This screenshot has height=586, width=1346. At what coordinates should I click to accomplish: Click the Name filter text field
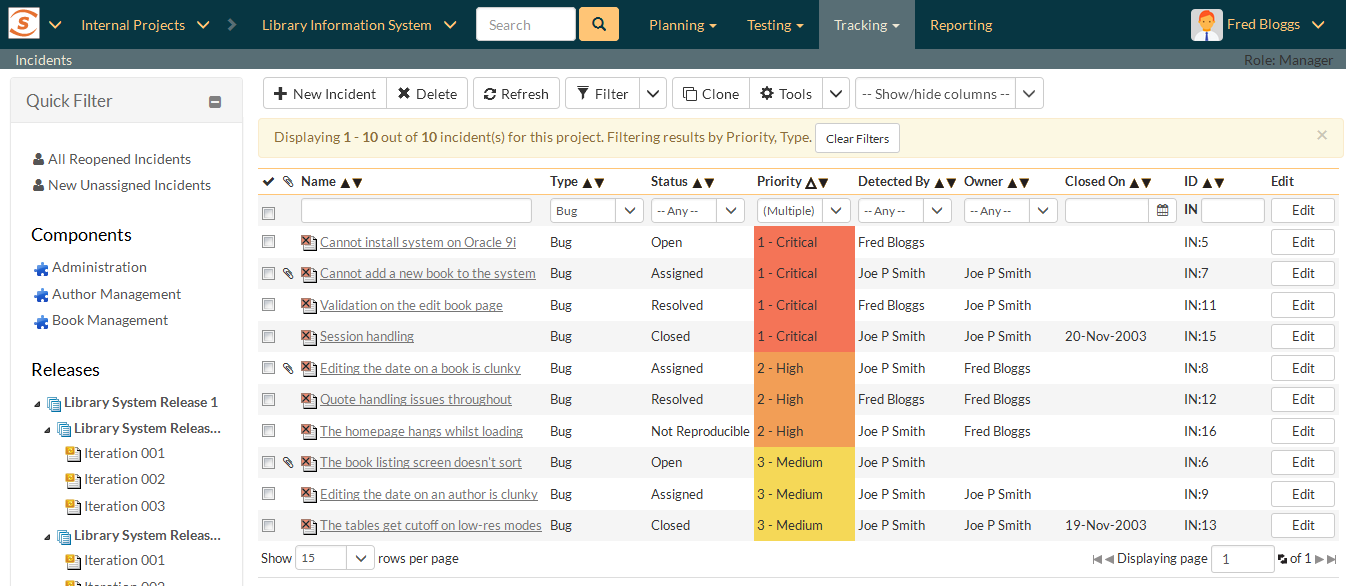tap(416, 211)
